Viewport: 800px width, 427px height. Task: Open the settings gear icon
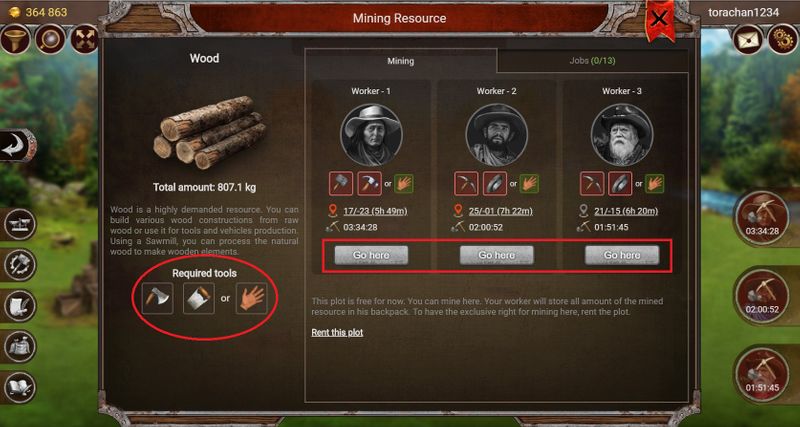pyautogui.click(x=783, y=40)
